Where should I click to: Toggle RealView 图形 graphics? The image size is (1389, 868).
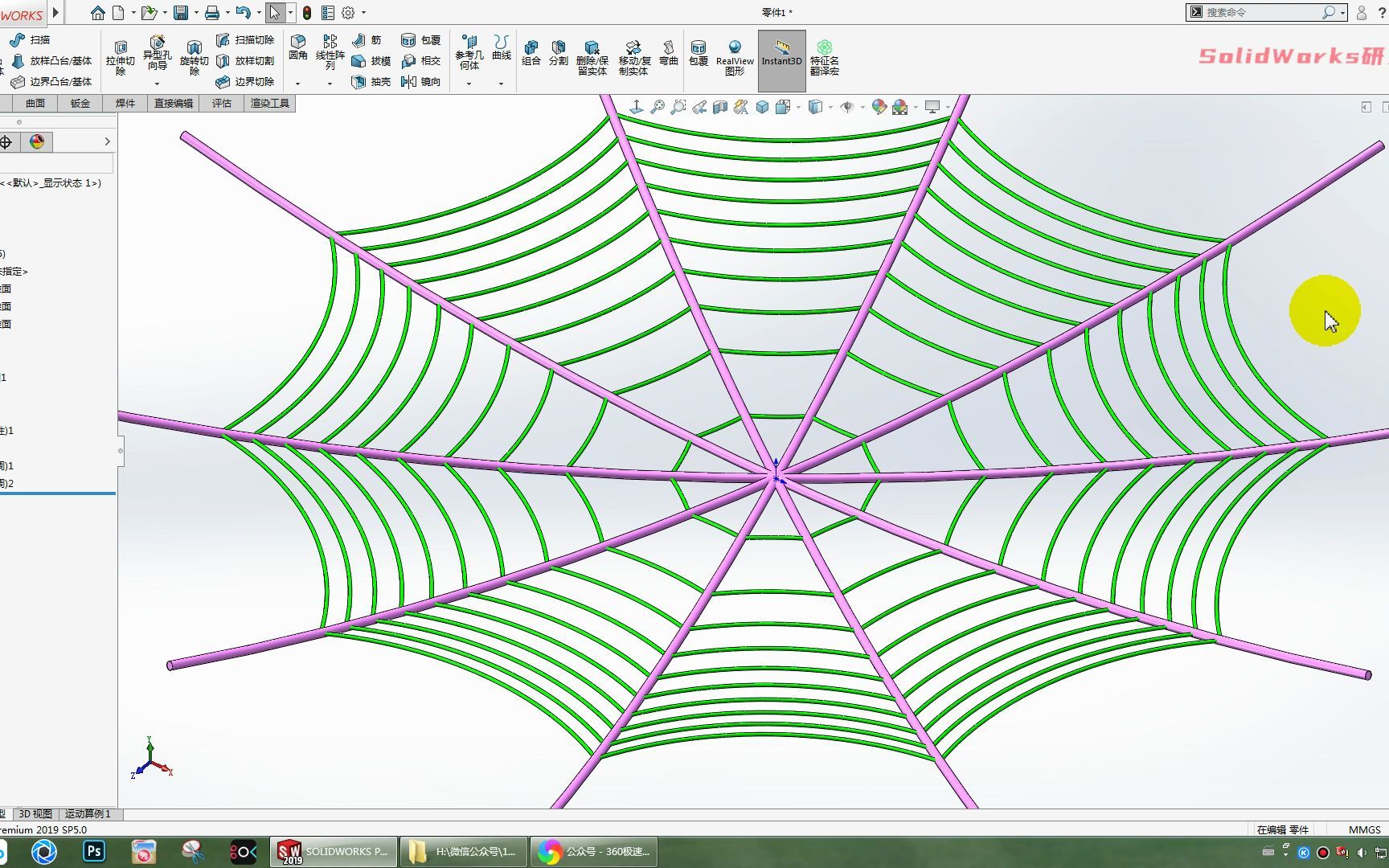click(735, 58)
